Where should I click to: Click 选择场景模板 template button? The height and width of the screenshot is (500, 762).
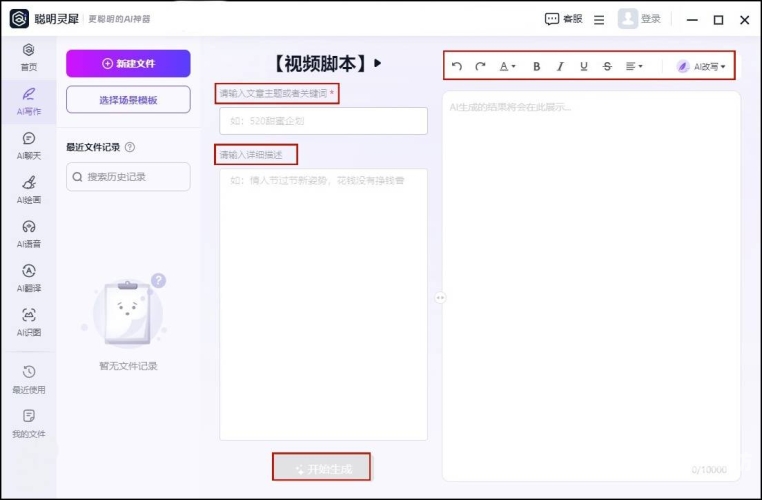click(128, 100)
